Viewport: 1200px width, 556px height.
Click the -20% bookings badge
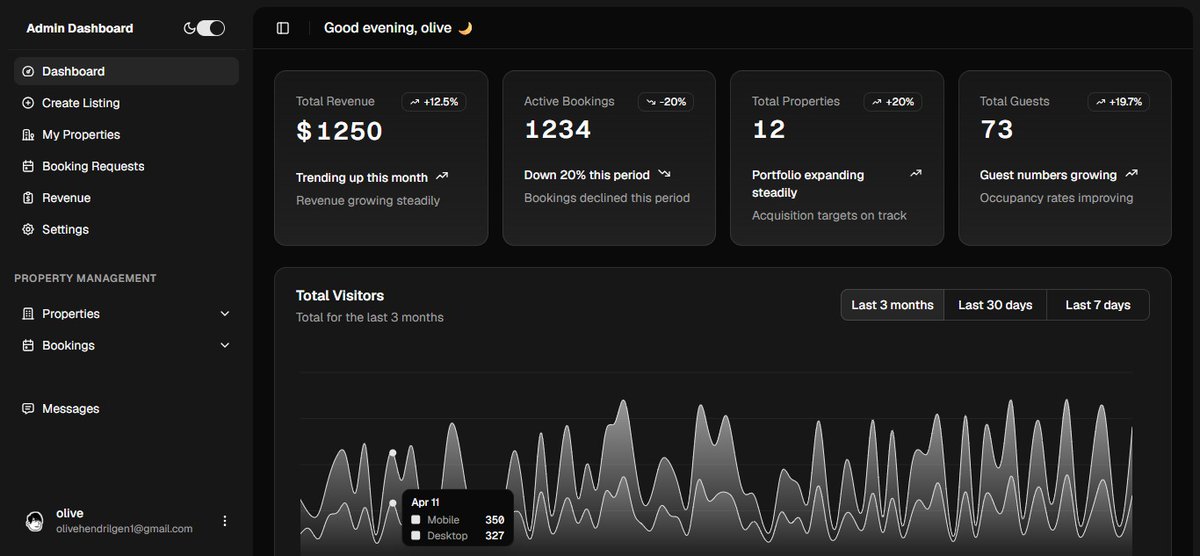pyautogui.click(x=666, y=102)
